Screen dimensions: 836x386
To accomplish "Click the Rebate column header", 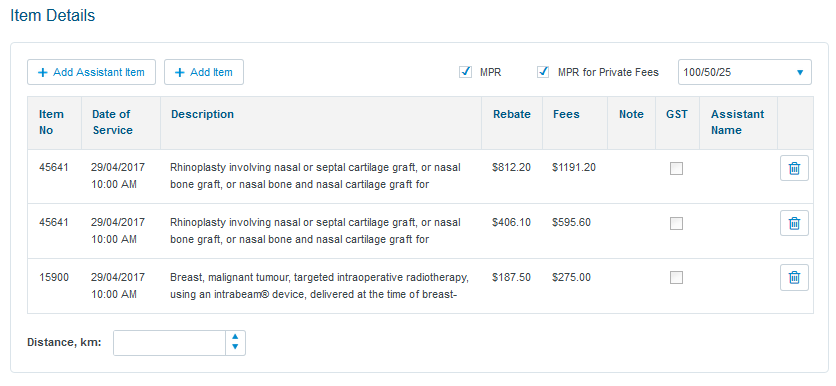I will click(x=512, y=114).
